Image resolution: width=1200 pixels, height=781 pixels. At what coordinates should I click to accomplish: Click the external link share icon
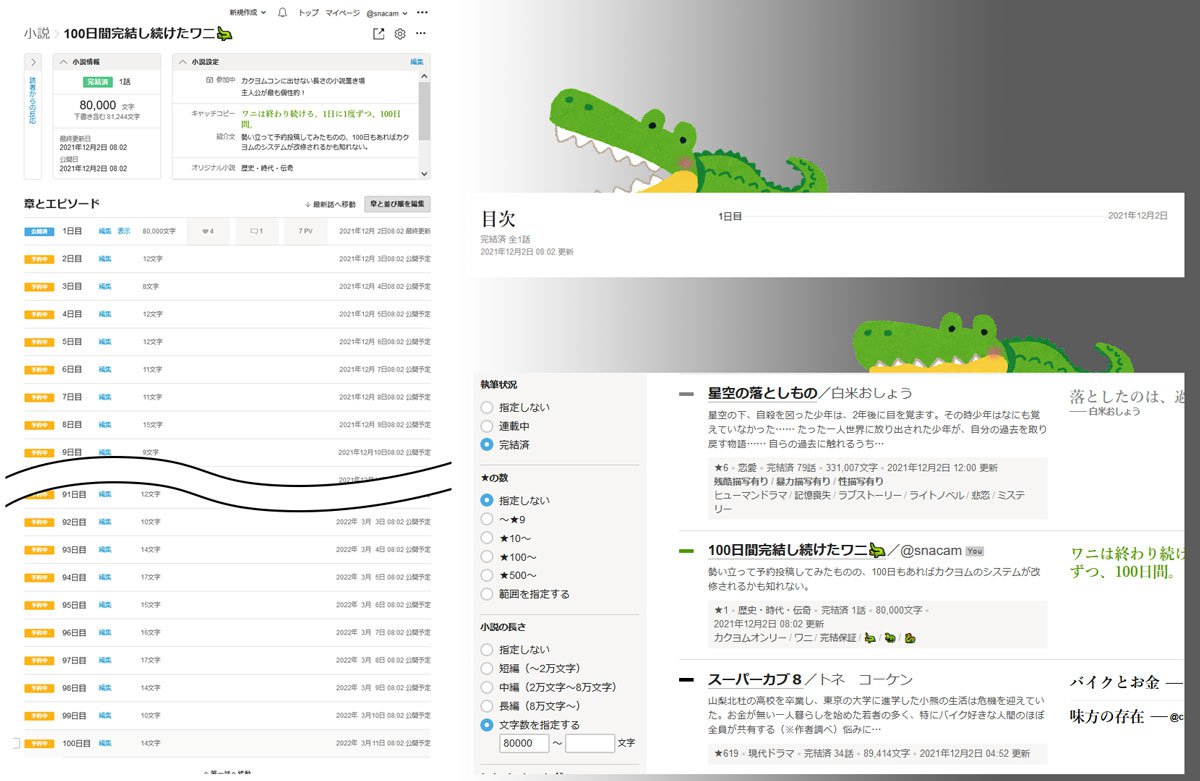coord(379,34)
